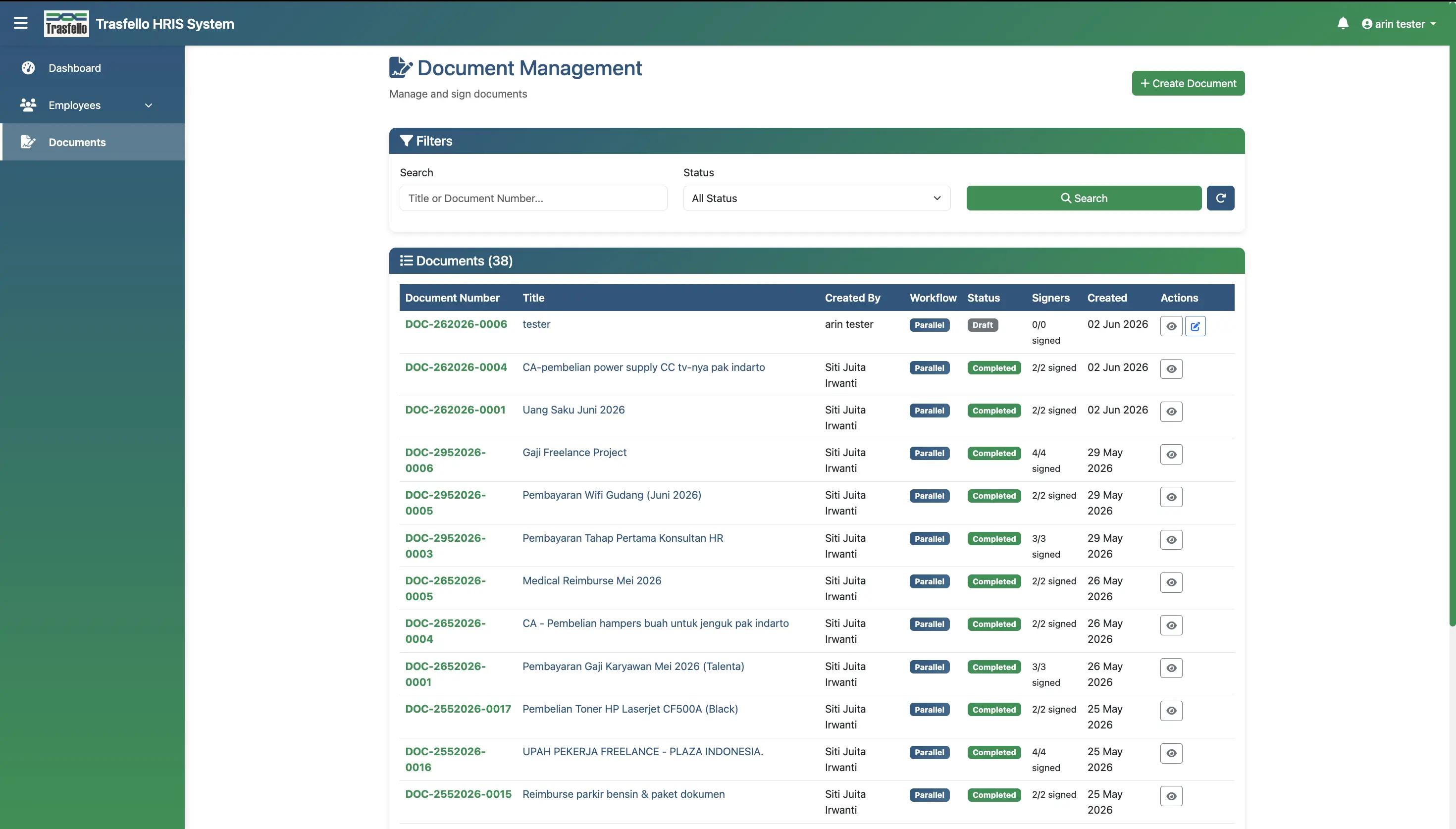
Task: Edit the tester draft document
Action: [x=1196, y=326]
